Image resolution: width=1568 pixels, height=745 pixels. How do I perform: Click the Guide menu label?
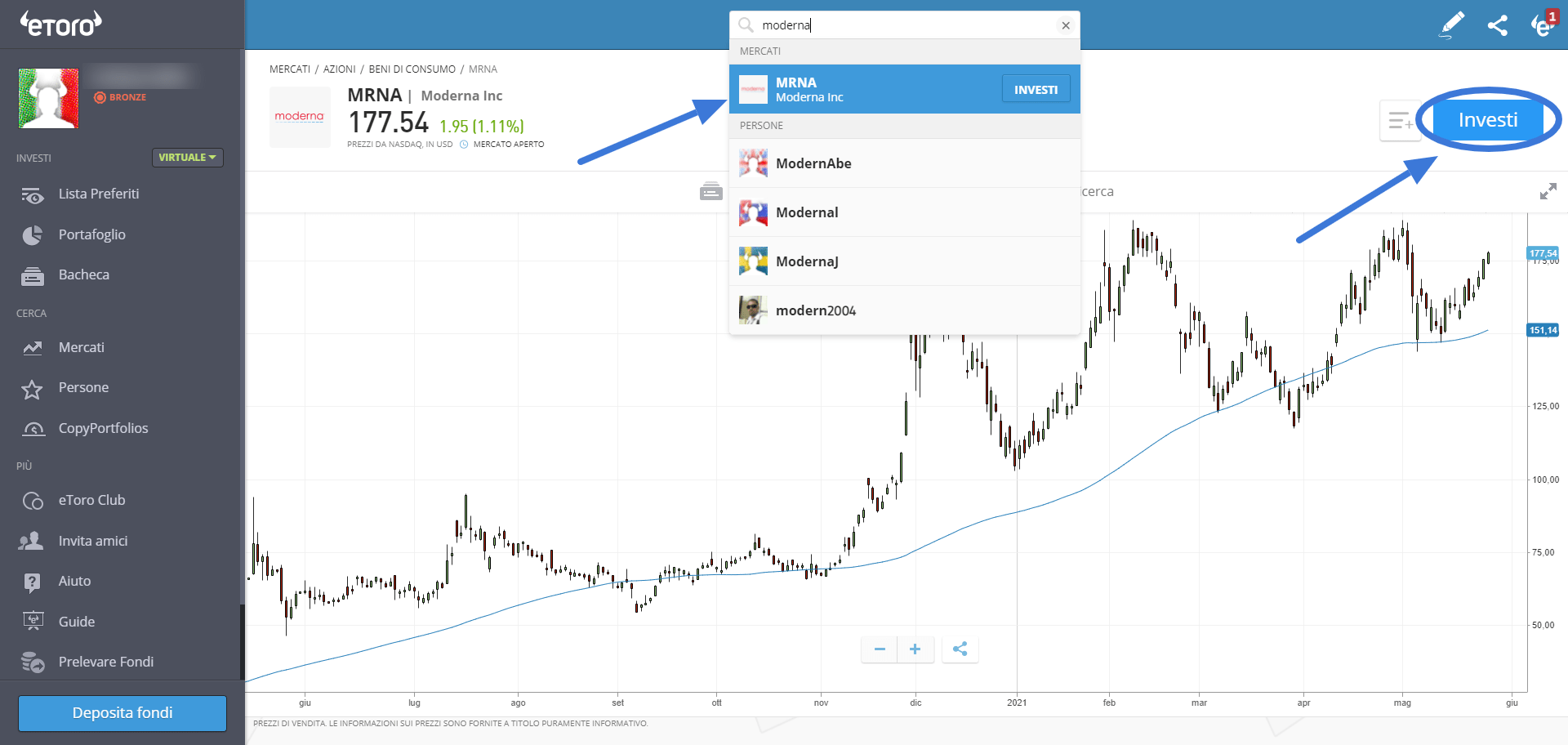pos(77,622)
